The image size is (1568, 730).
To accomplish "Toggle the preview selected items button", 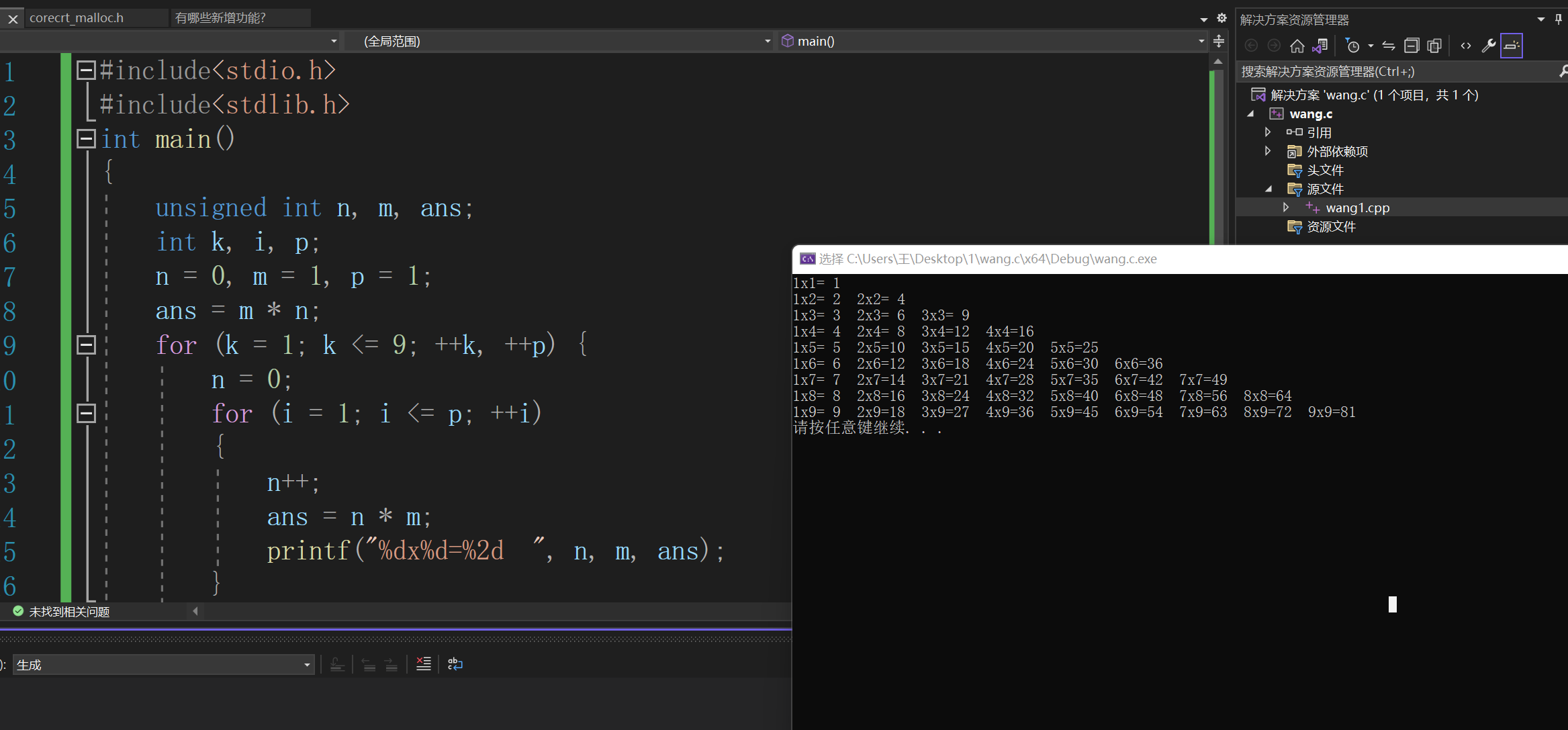I will 1512,46.
